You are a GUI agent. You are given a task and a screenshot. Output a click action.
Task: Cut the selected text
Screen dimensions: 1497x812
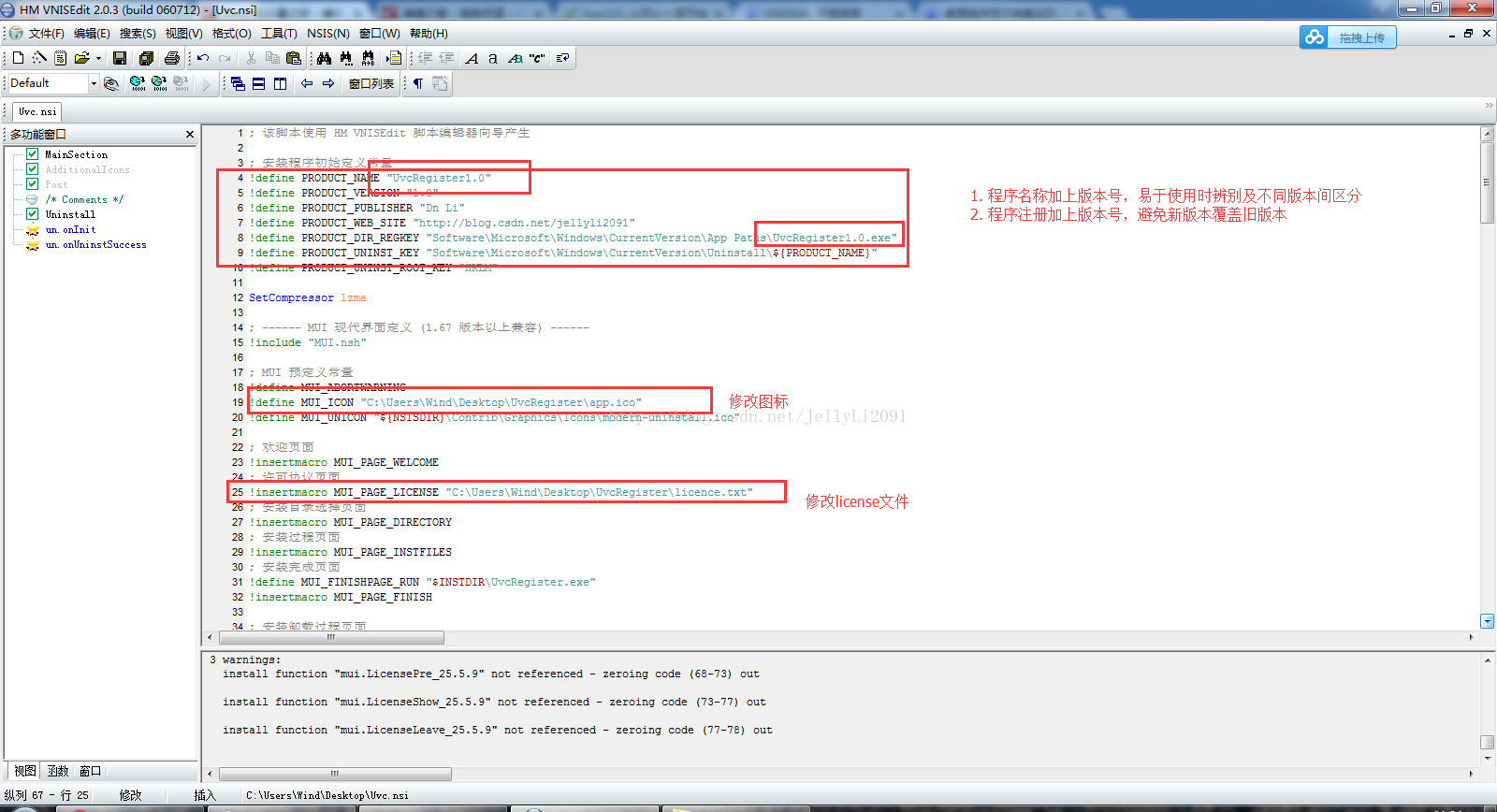click(251, 58)
